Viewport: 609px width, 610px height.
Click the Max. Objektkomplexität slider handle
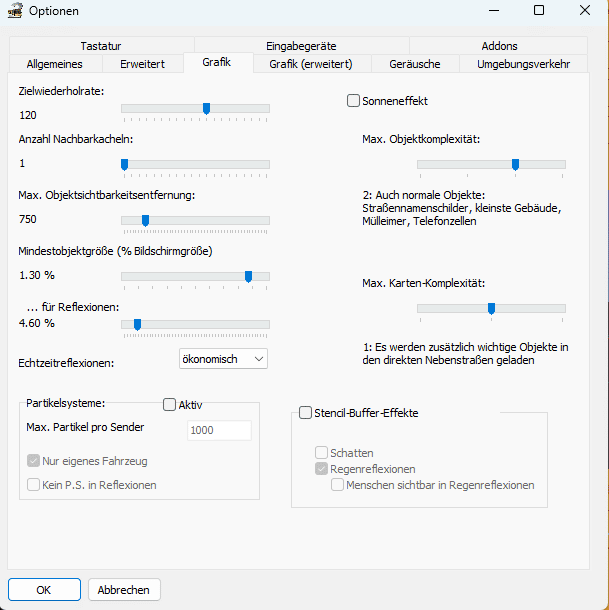point(515,164)
